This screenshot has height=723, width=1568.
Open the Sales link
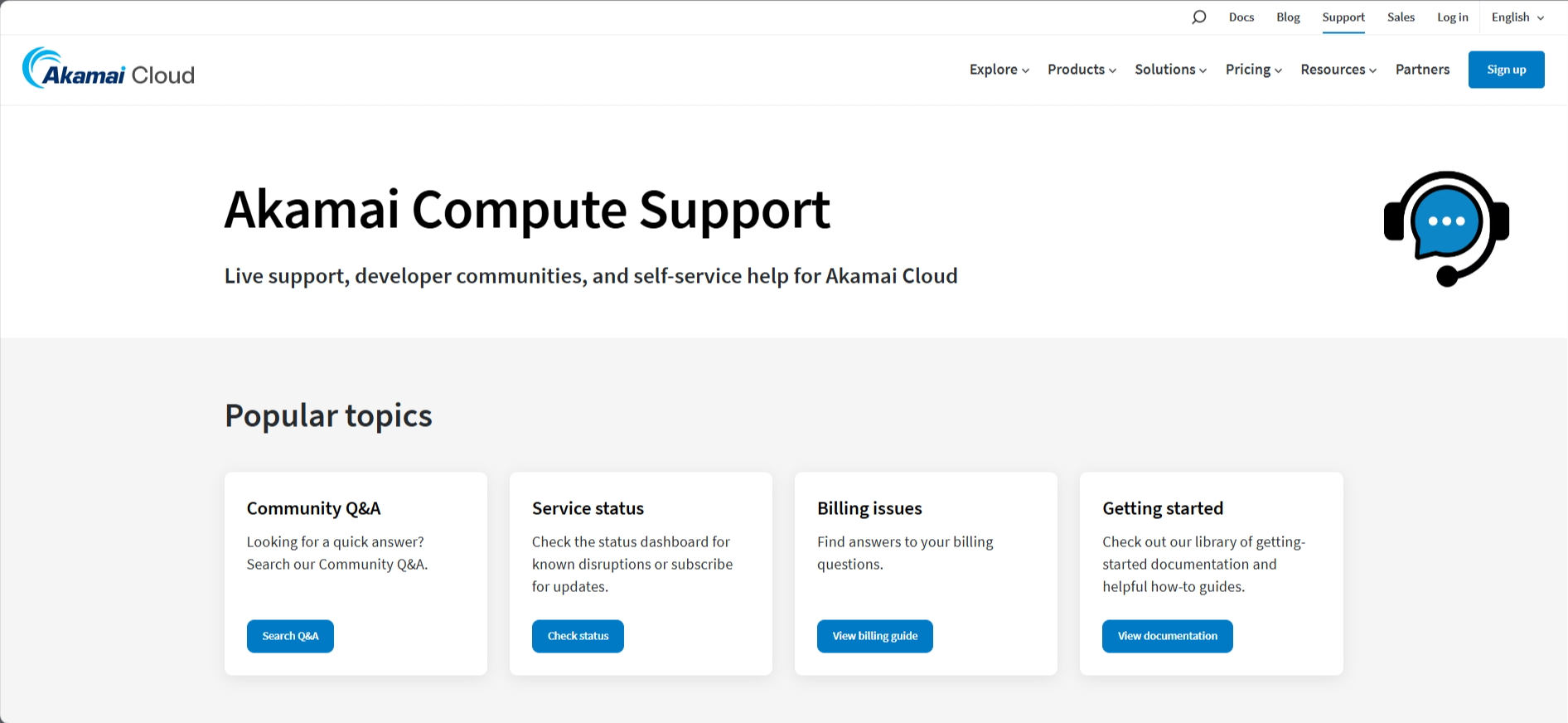click(1401, 17)
